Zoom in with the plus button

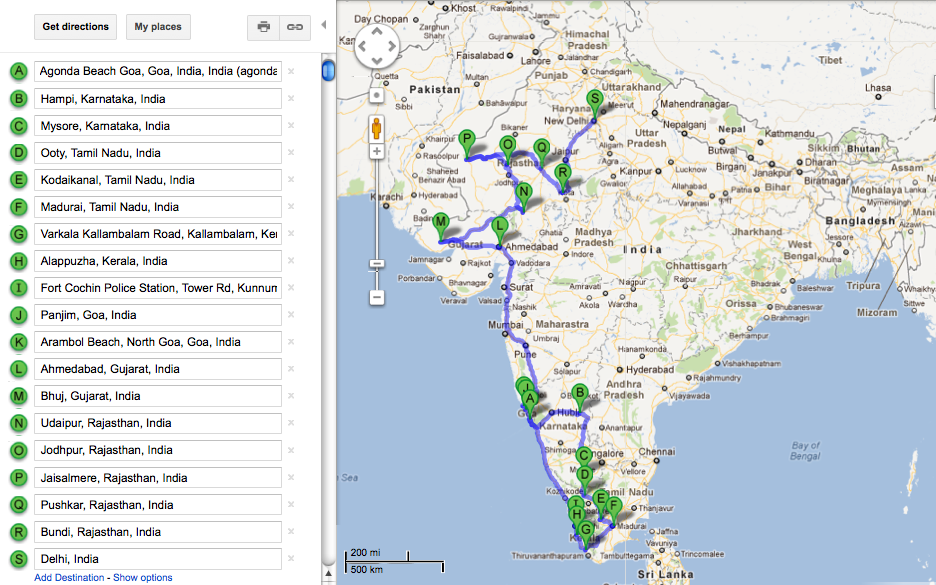pyautogui.click(x=376, y=152)
